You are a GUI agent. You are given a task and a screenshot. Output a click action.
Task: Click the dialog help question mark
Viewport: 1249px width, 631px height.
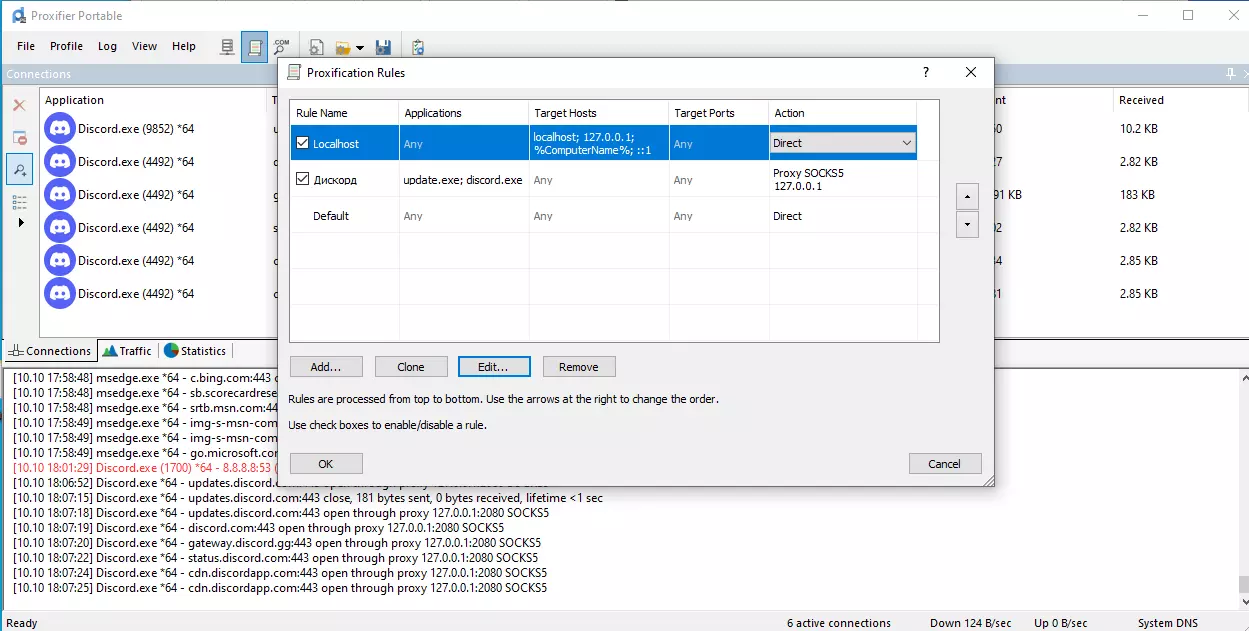(x=926, y=72)
